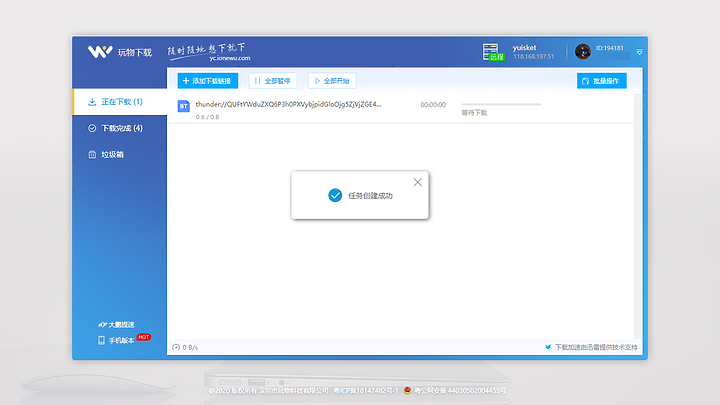Screen dimensions: 720x405
Task: Click the 任务创建成功 message text
Action: click(370, 196)
